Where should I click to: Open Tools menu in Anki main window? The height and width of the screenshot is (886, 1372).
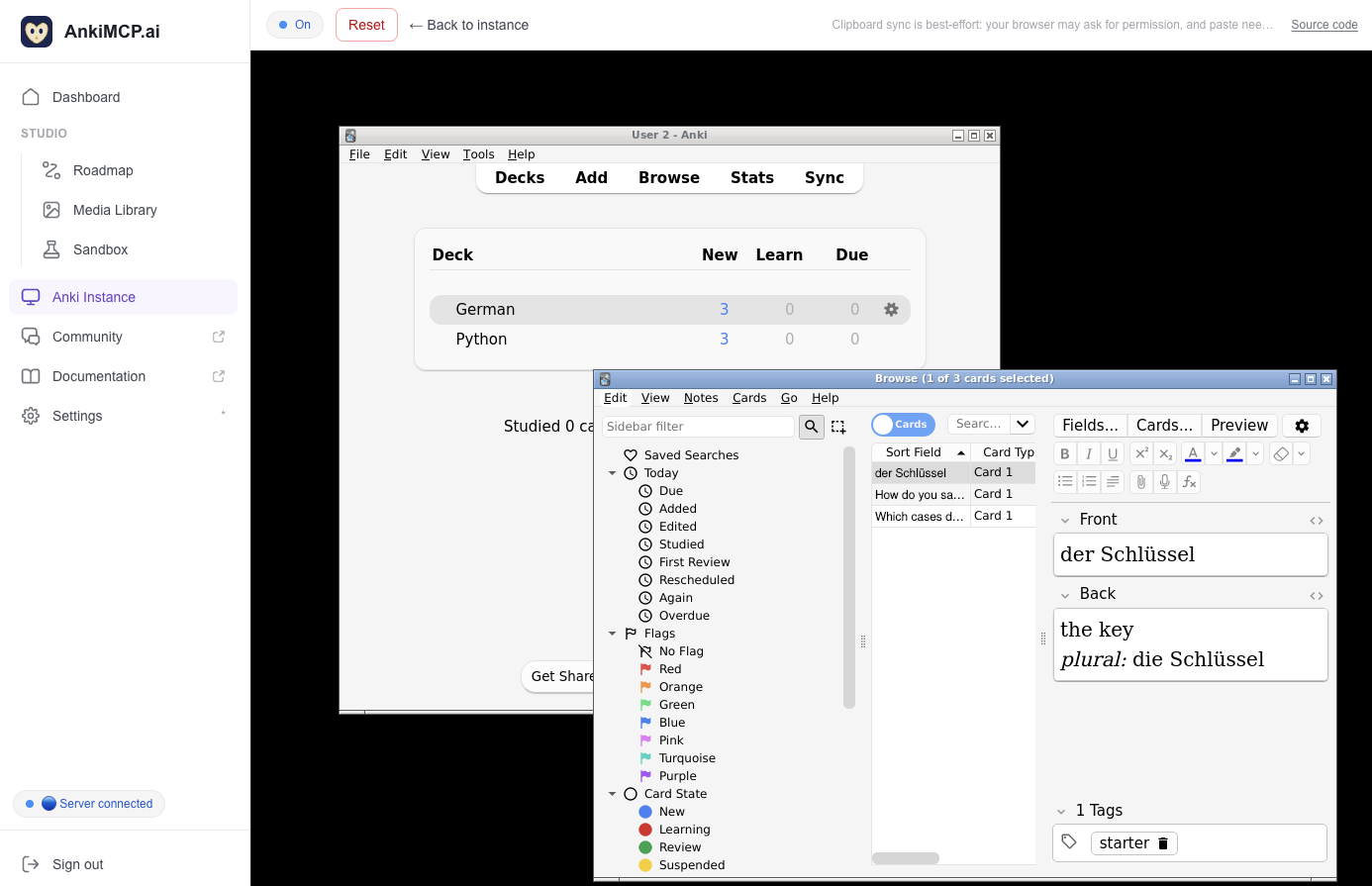point(478,154)
